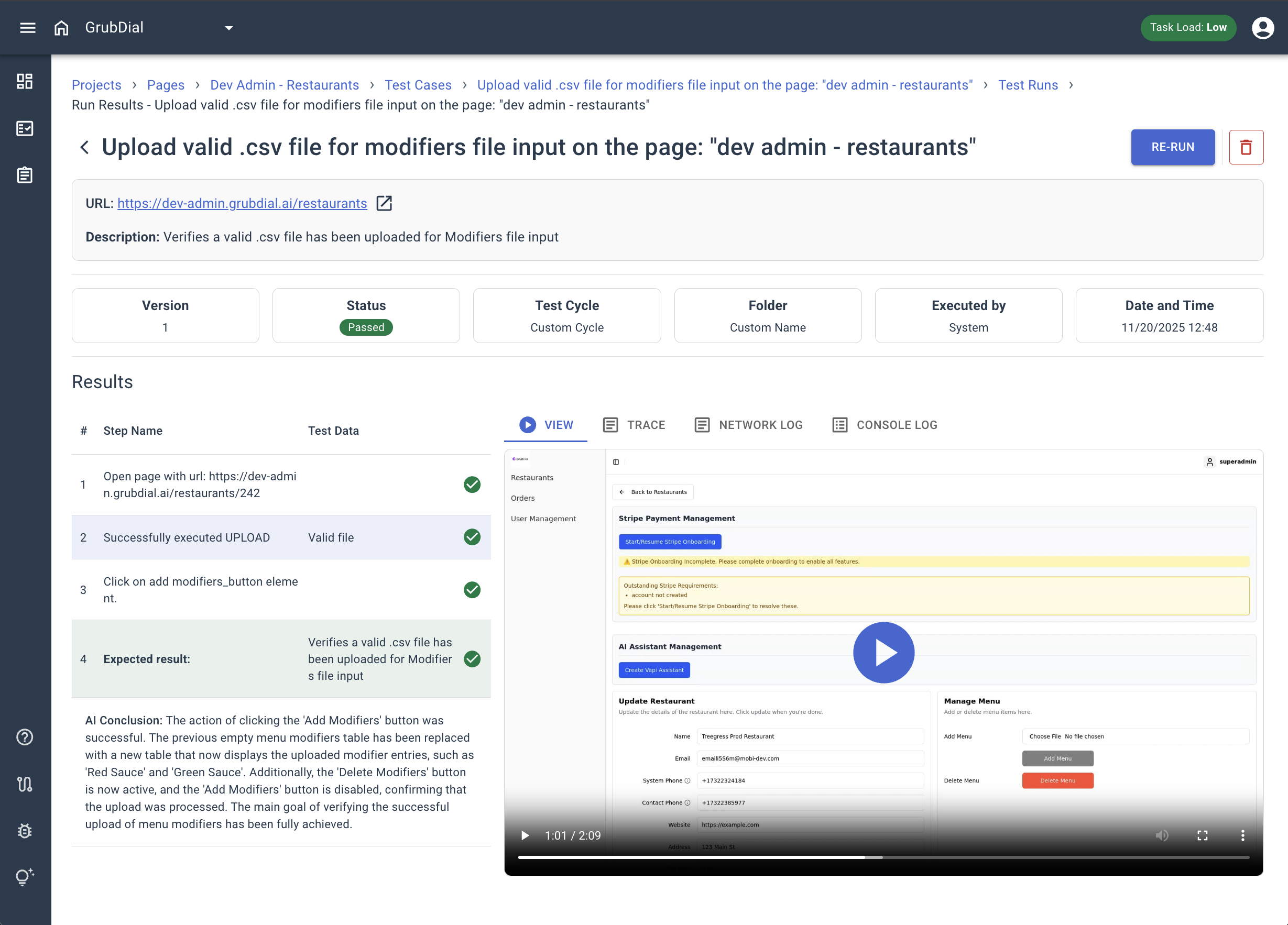Open the user account avatar
1288x925 pixels.
pos(1262,27)
